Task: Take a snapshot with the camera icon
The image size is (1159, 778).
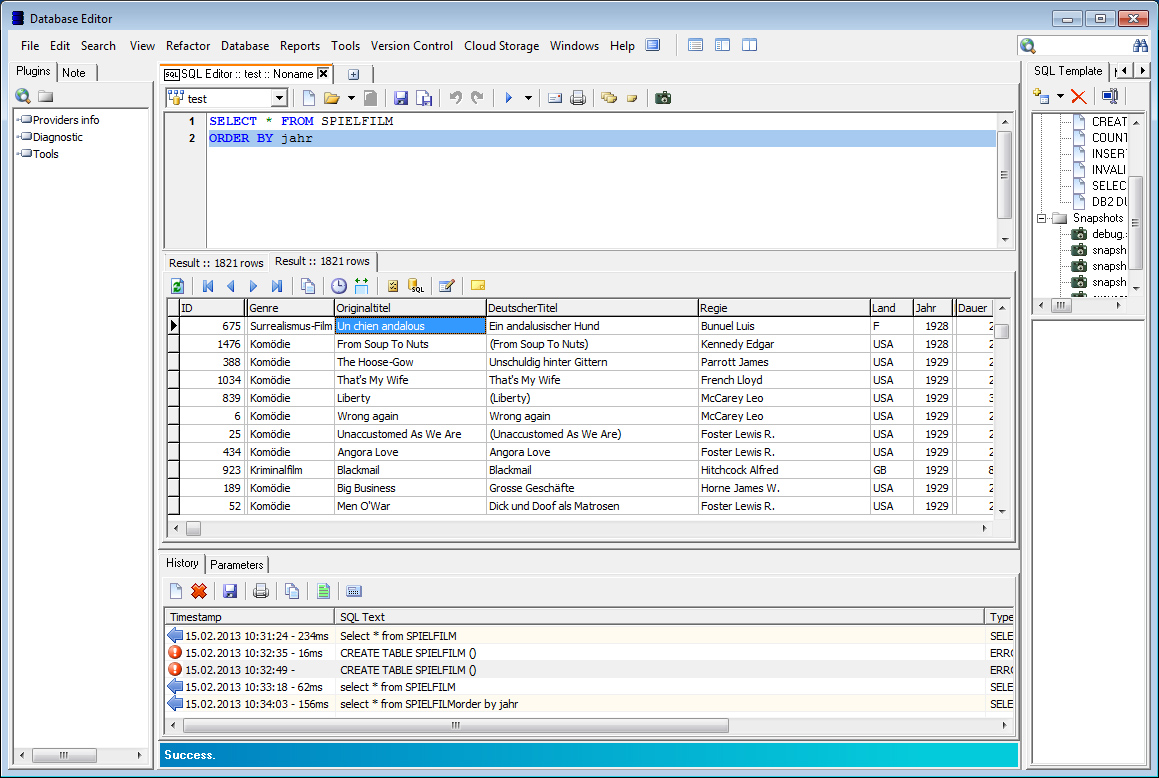Action: point(663,98)
